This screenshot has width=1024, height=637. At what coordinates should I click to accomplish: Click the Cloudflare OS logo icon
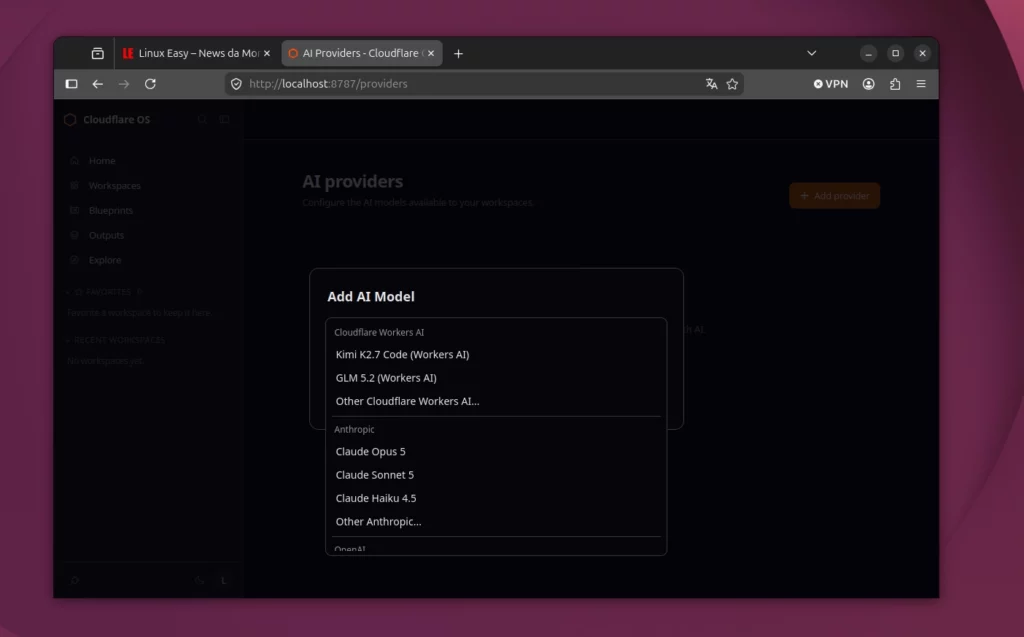click(x=70, y=120)
